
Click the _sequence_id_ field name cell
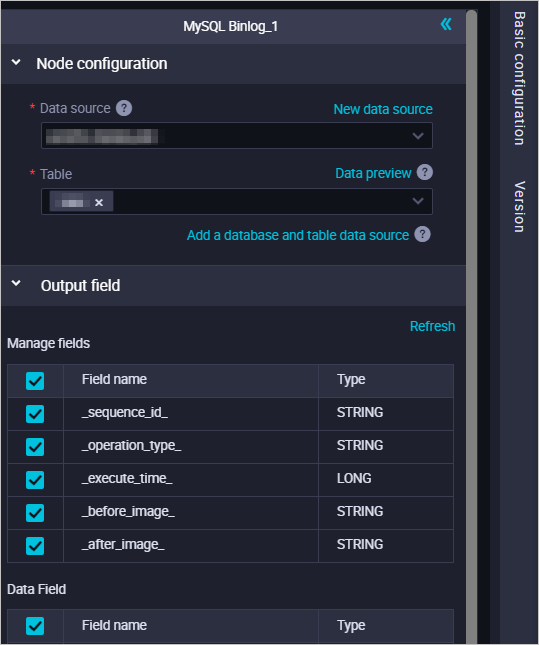pyautogui.click(x=191, y=414)
